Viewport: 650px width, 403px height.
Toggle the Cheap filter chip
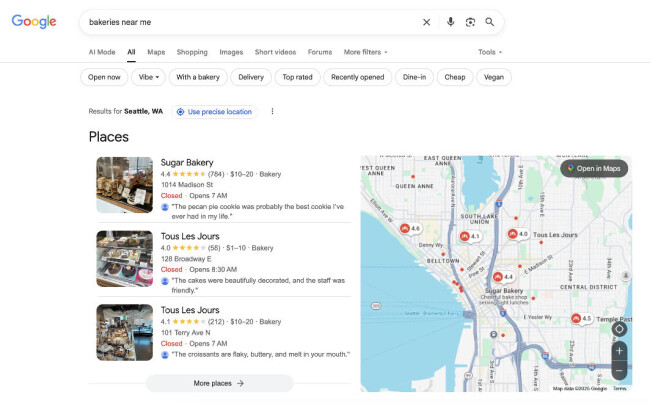(x=455, y=77)
